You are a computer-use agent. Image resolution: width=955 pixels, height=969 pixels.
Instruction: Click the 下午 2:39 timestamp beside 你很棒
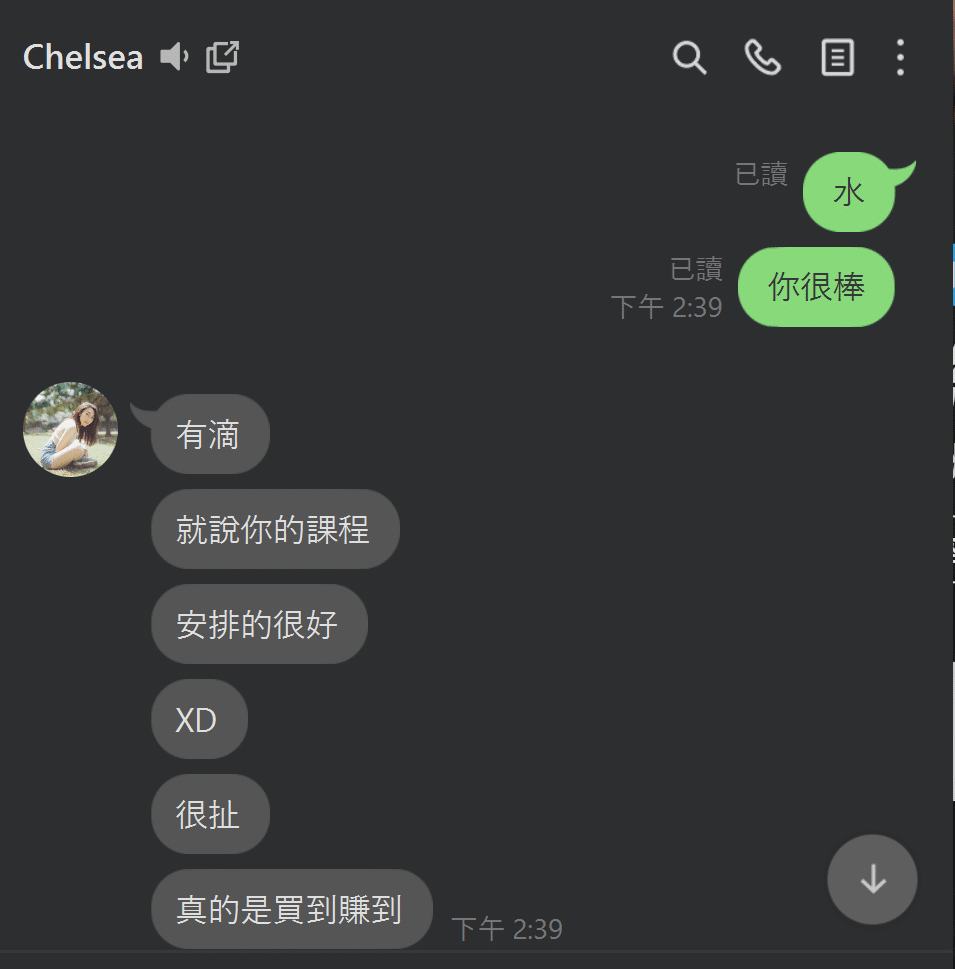tap(666, 307)
